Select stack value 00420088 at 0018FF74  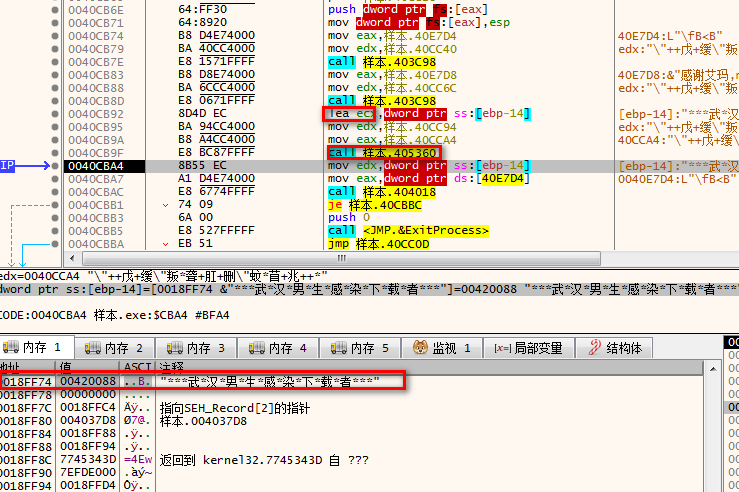point(75,381)
